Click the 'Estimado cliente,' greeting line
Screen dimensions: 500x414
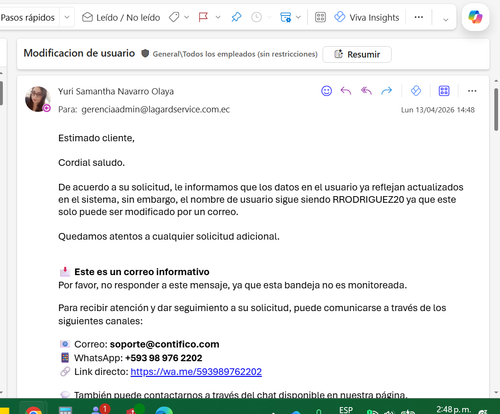(x=96, y=138)
